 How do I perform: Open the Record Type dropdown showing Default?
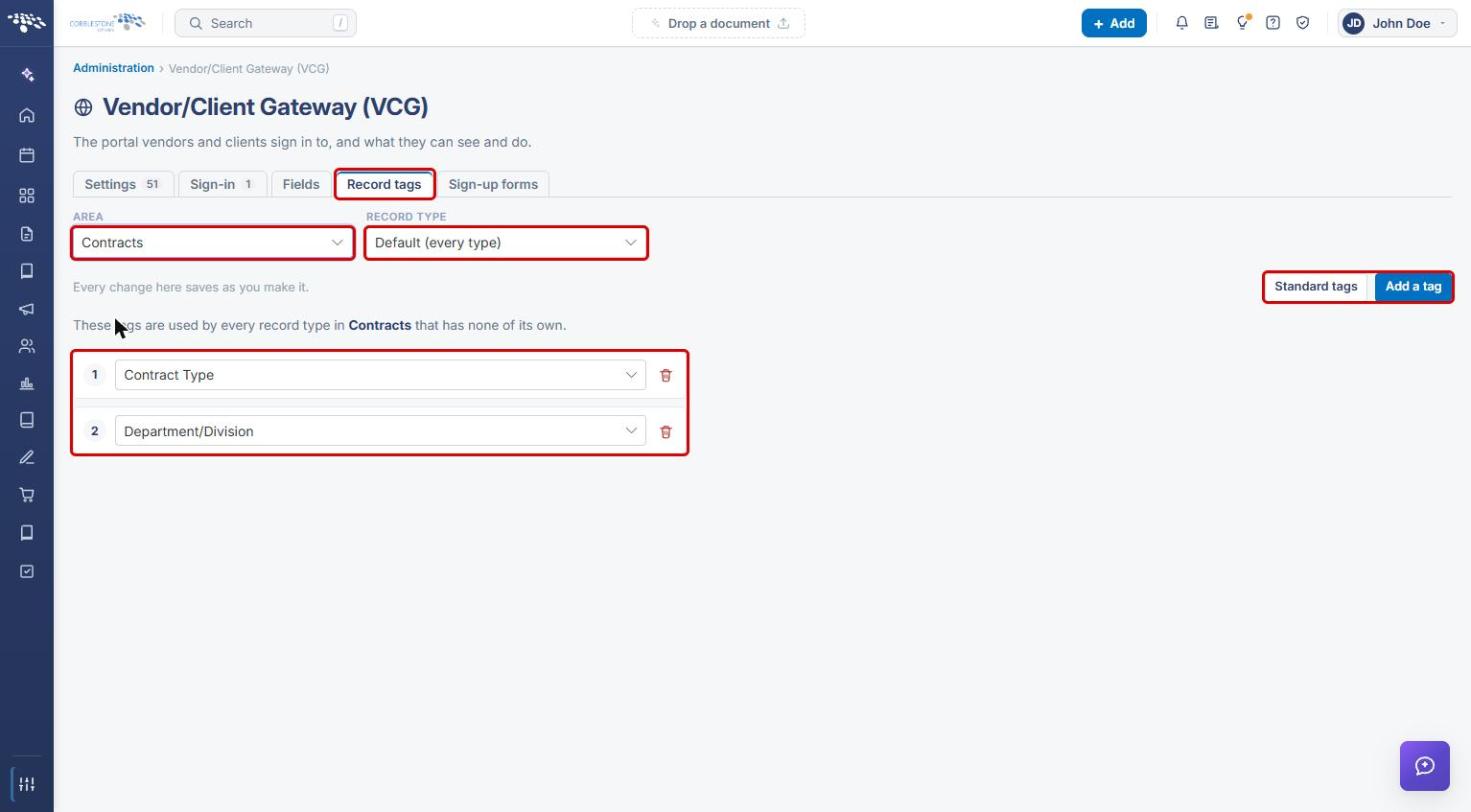click(x=506, y=243)
